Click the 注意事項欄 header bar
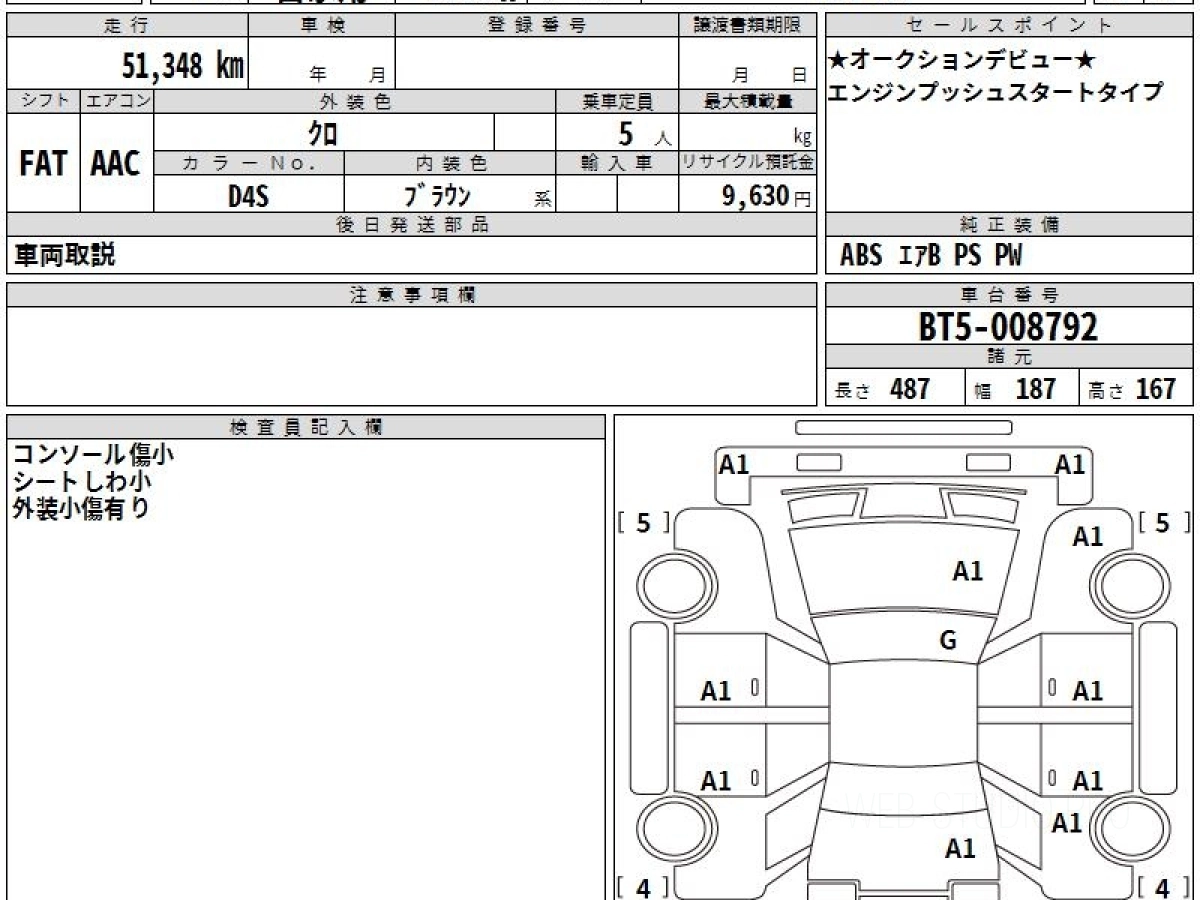Screen dimensions: 1200x900 [x=412, y=295]
